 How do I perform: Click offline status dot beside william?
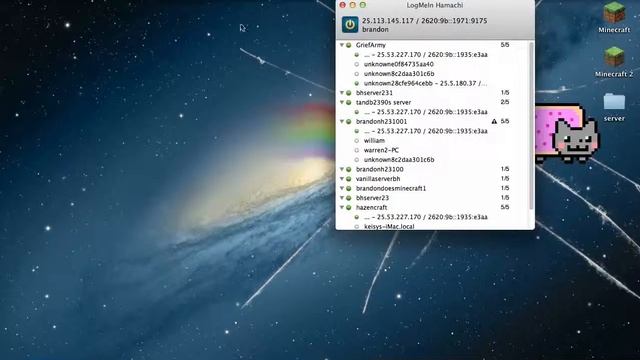click(x=357, y=141)
